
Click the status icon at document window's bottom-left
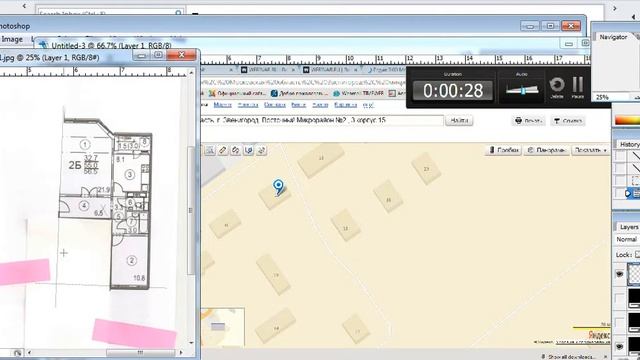click(17, 353)
